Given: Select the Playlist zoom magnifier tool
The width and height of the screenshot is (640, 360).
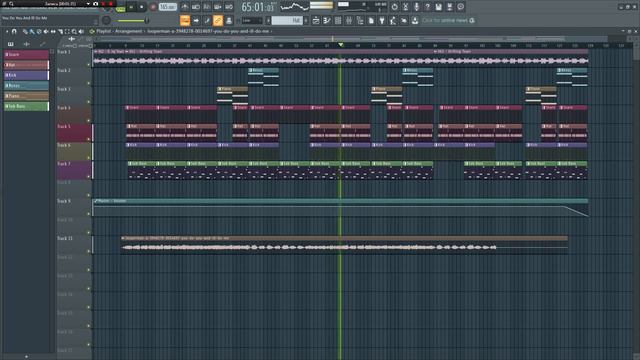Looking at the screenshot, I should (74, 31).
